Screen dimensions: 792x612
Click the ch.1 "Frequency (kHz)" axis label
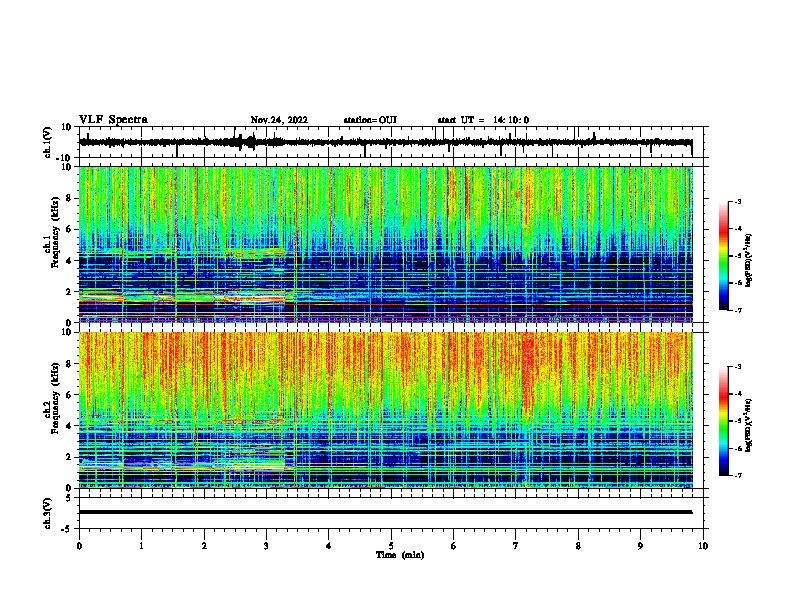pyautogui.click(x=56, y=232)
